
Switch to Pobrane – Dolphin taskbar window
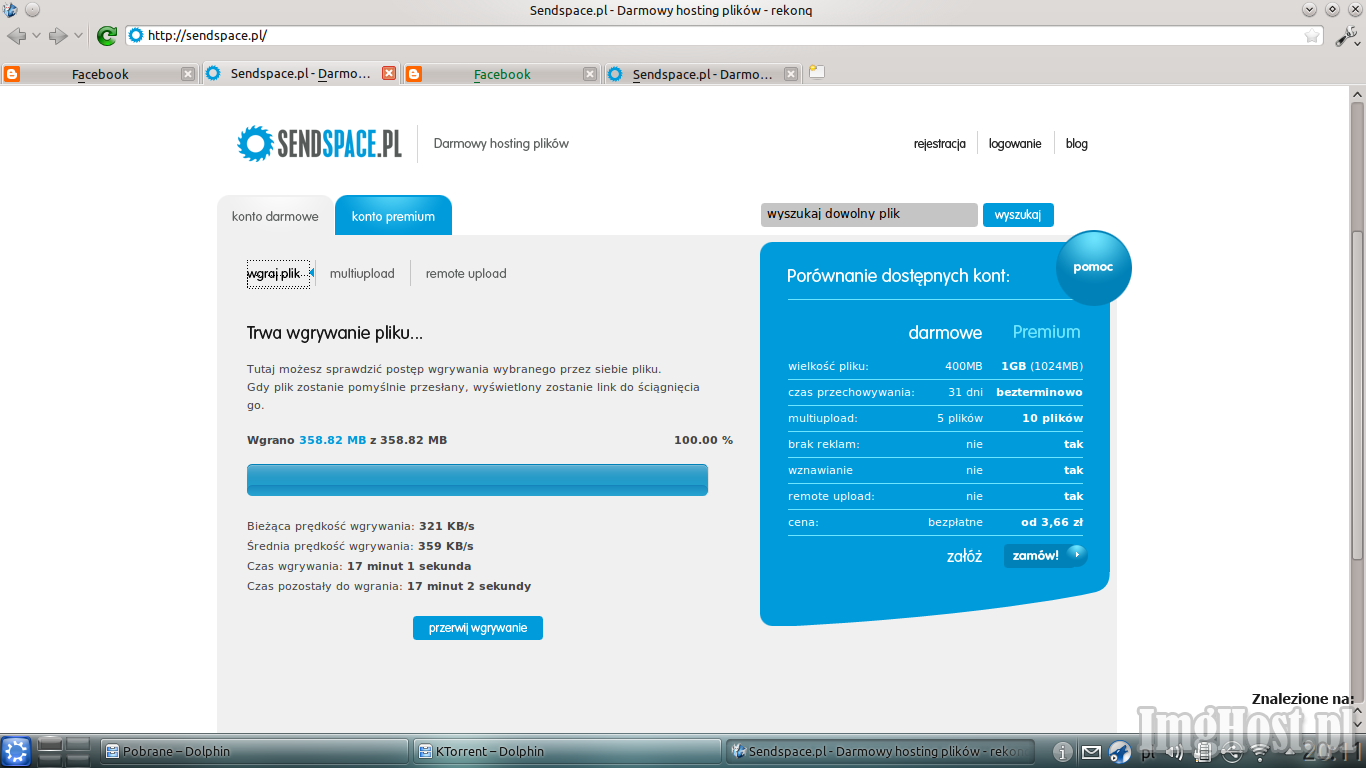(x=256, y=752)
